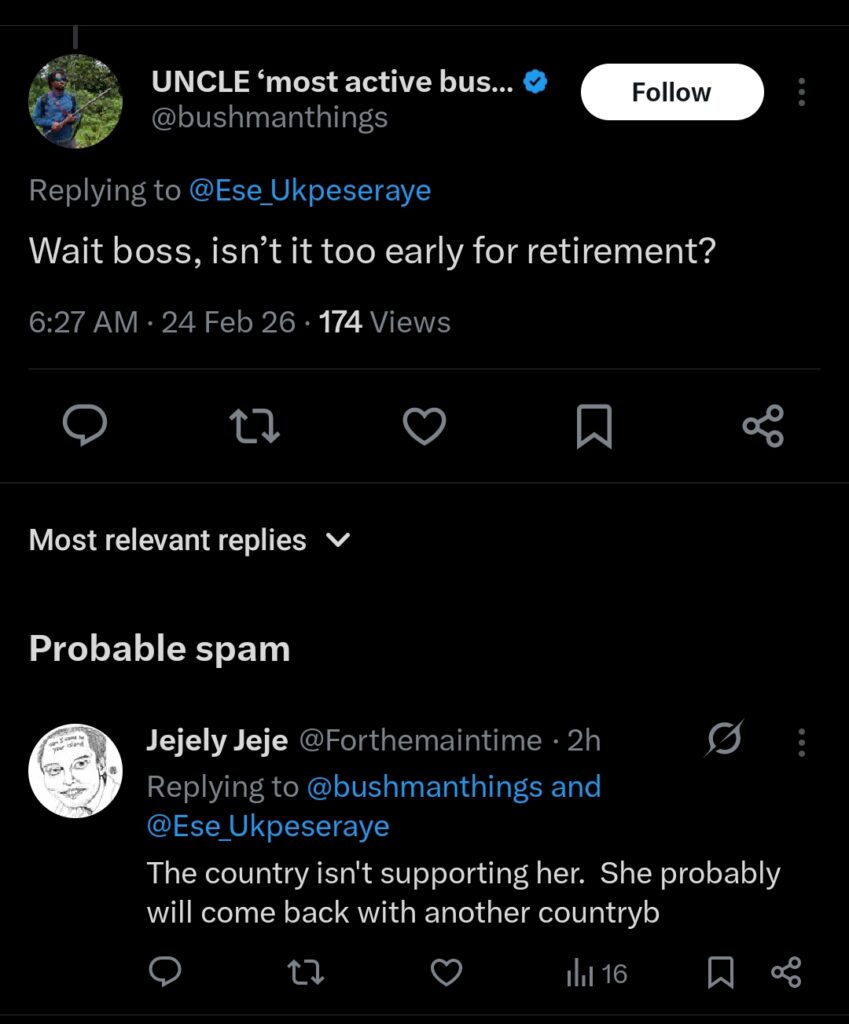The height and width of the screenshot is (1024, 849).
Task: View analytics showing 16 views
Action: tap(597, 972)
